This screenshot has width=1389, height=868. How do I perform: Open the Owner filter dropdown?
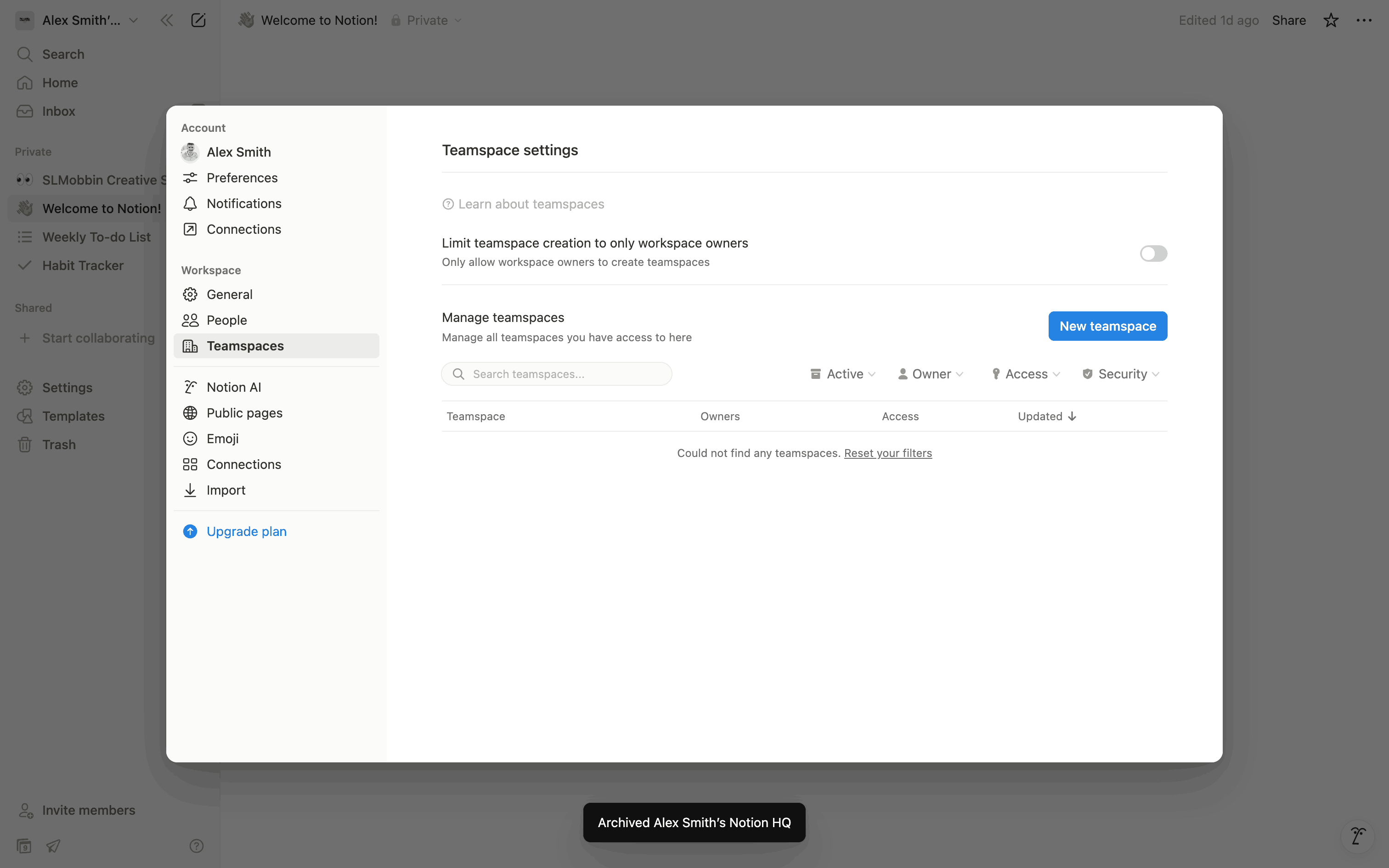click(x=931, y=374)
